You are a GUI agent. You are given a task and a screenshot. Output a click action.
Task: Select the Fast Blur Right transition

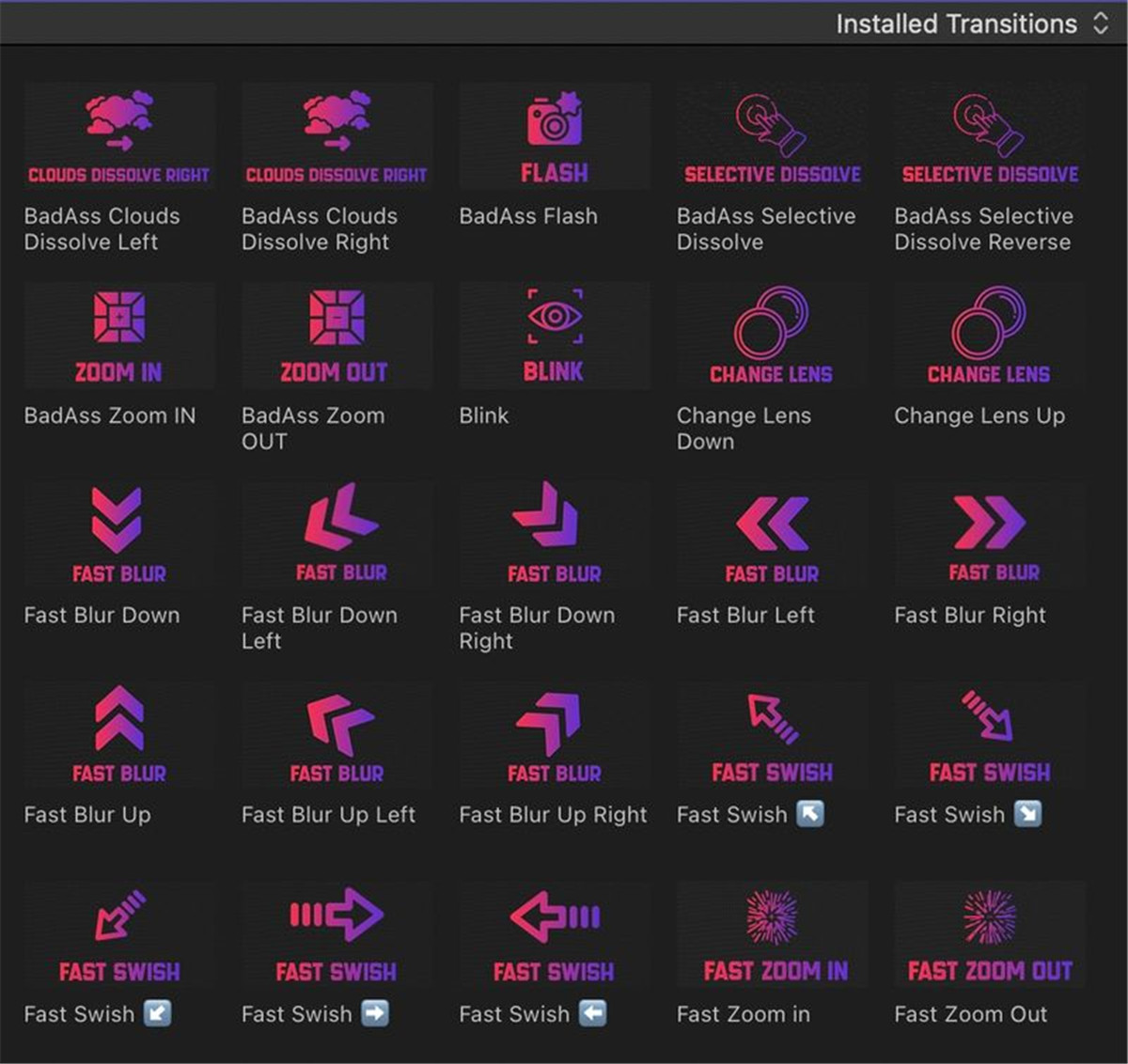click(989, 535)
